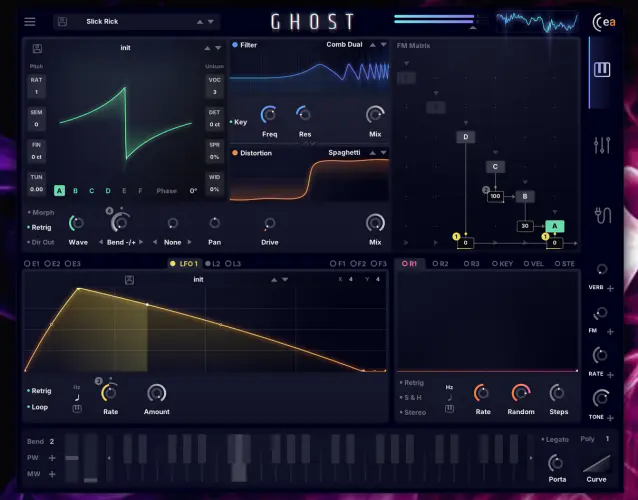
Task: Enable the oscillator Morph option
Action: point(41,212)
